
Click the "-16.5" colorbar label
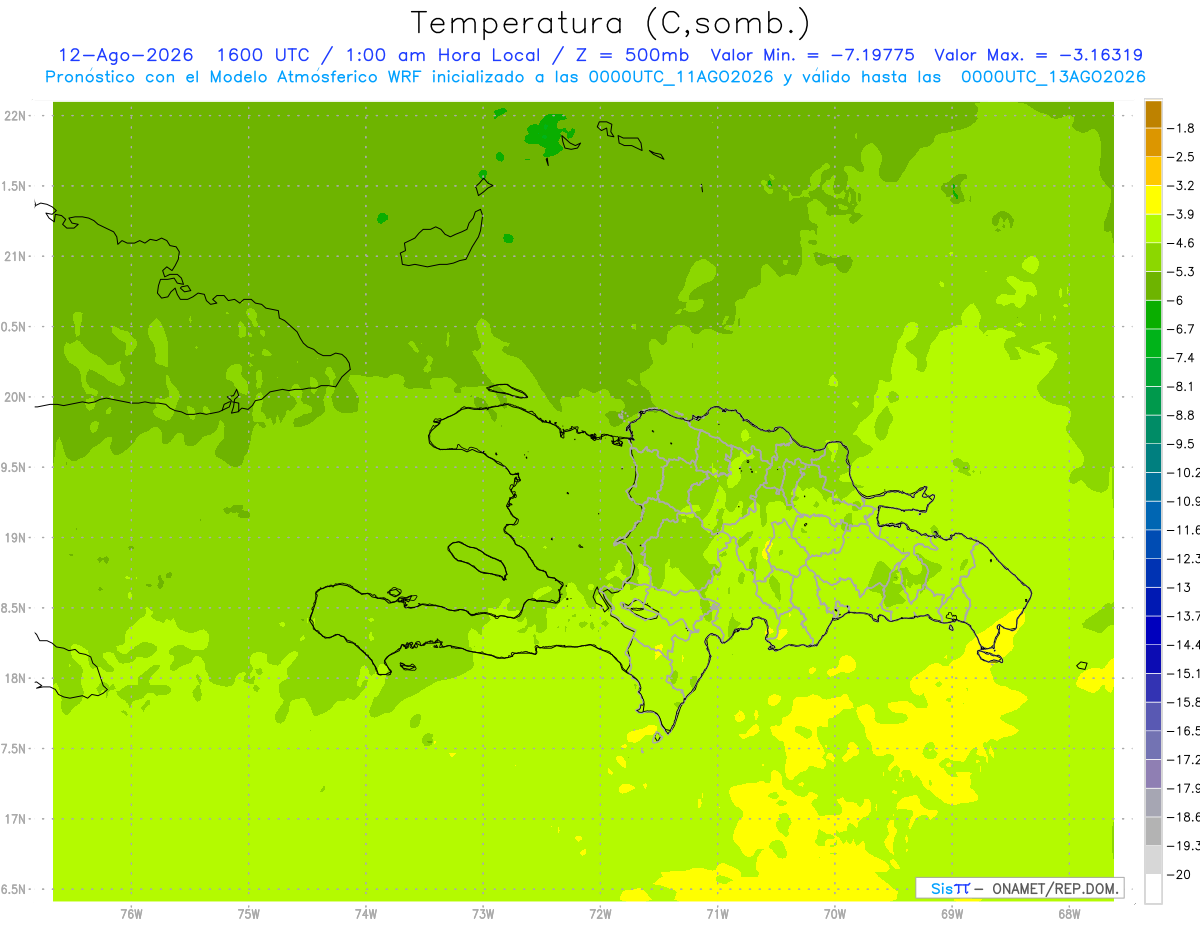1184,731
